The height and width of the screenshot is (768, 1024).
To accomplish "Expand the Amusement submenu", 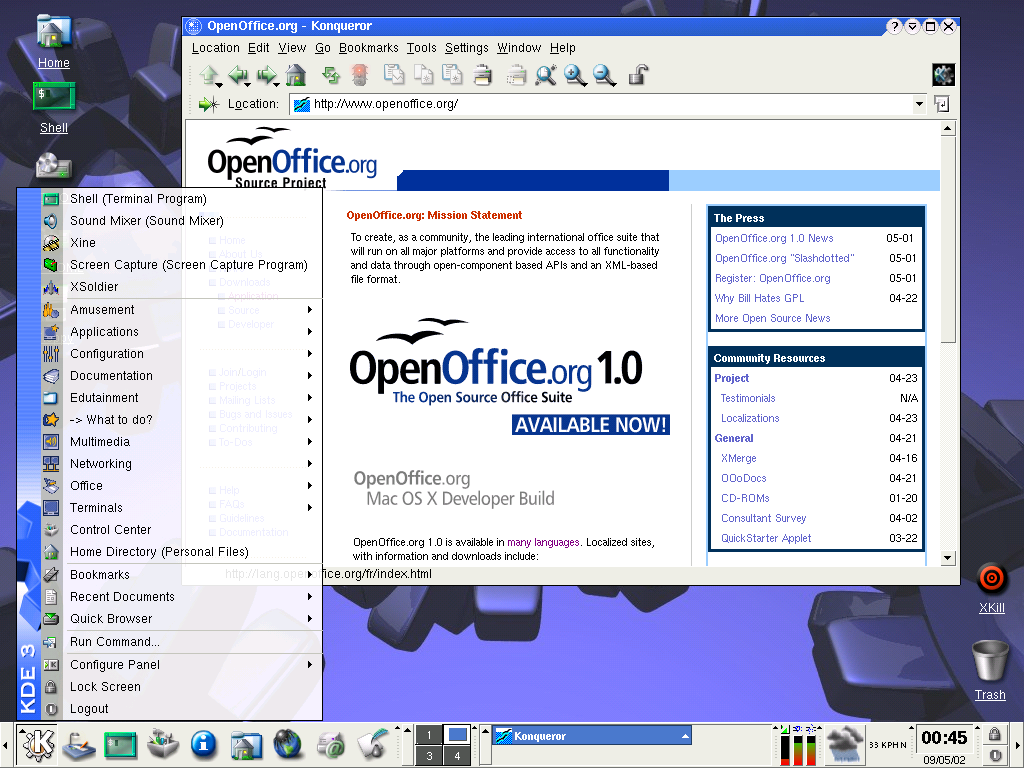I will click(x=182, y=310).
